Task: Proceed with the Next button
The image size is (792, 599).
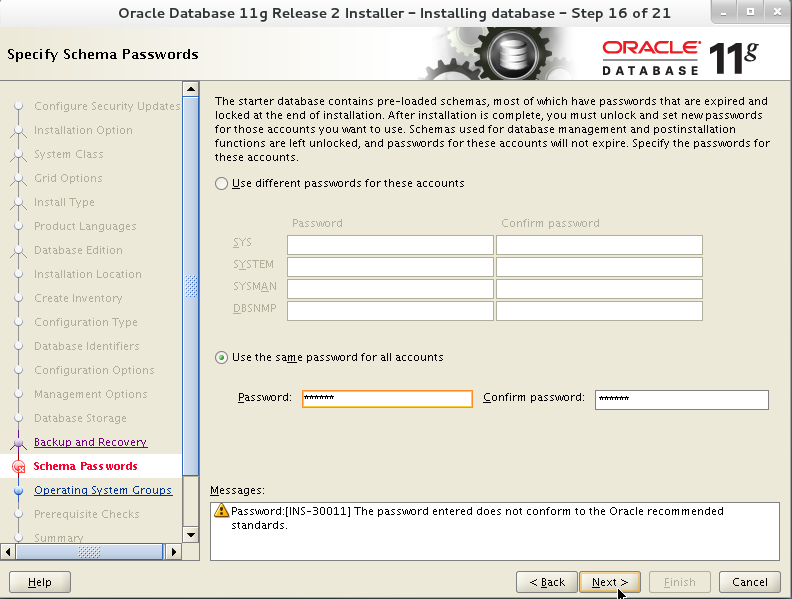Action: click(x=610, y=582)
